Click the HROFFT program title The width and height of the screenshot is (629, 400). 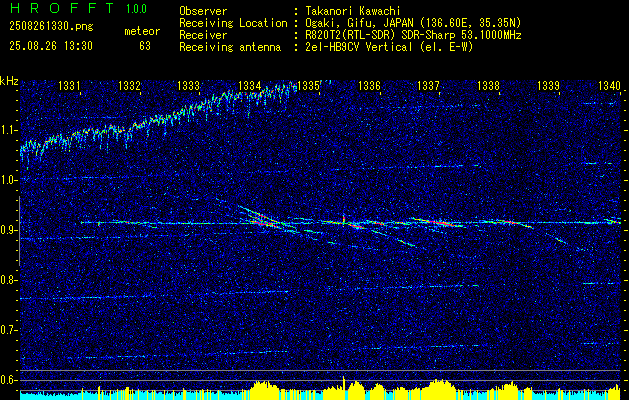(x=62, y=8)
